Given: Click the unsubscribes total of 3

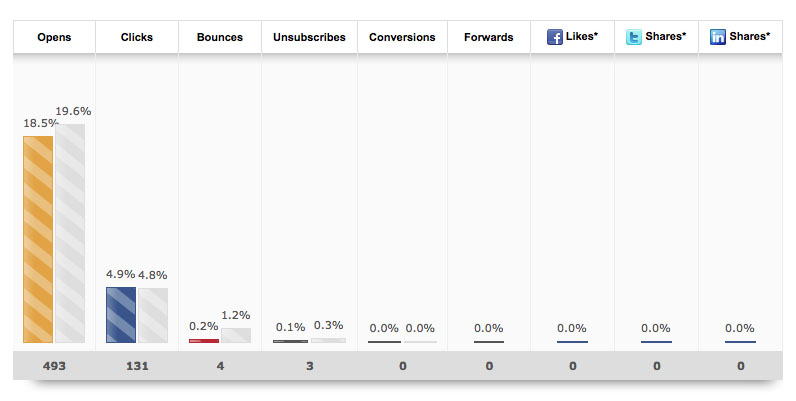Looking at the screenshot, I should (309, 366).
